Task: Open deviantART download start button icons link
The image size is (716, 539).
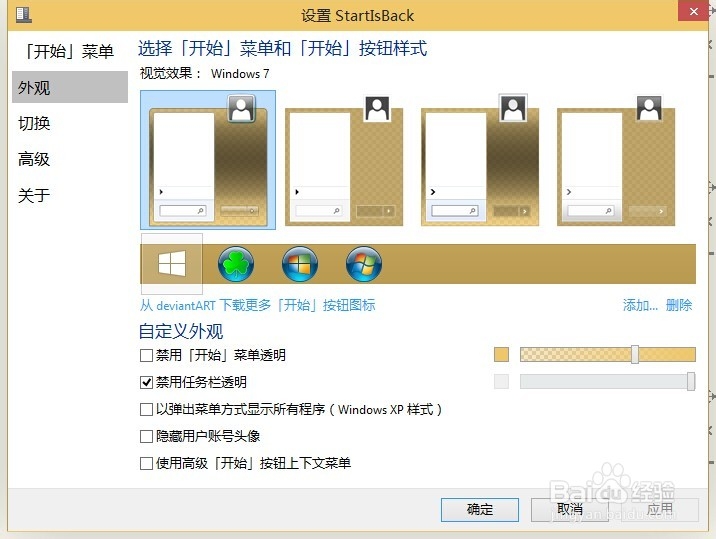Action: 258,305
